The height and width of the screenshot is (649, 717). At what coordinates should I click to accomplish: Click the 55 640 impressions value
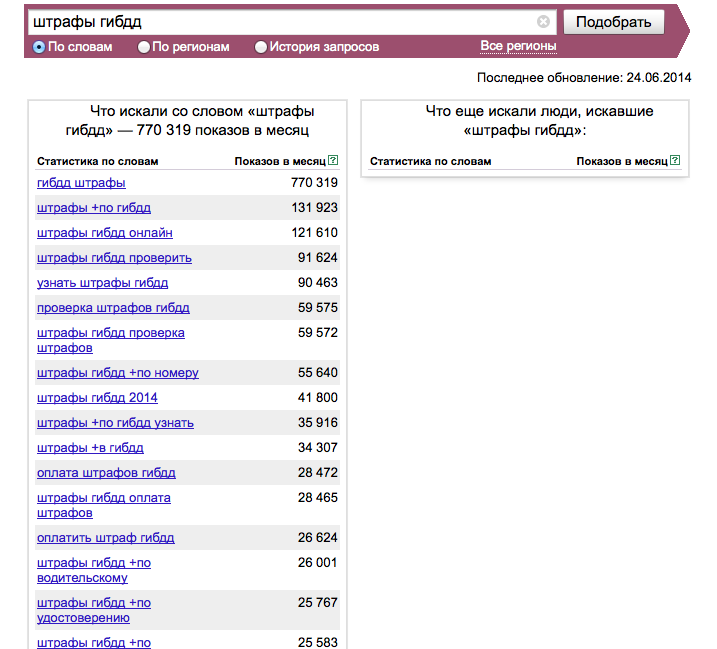pyautogui.click(x=317, y=372)
